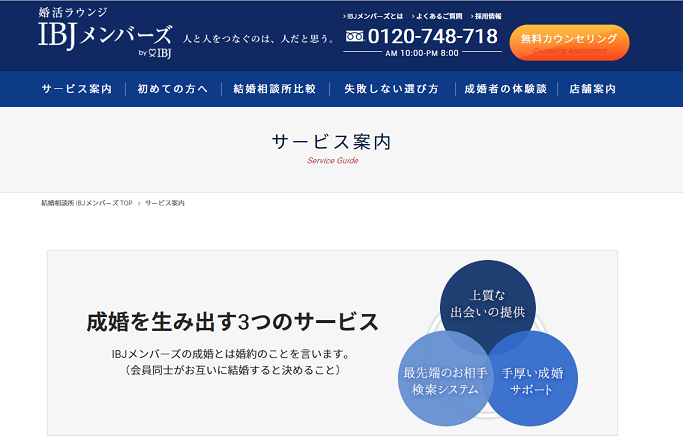Click the （会員同士がお互いに結婚すると決めること） line

pyautogui.click(x=233, y=370)
